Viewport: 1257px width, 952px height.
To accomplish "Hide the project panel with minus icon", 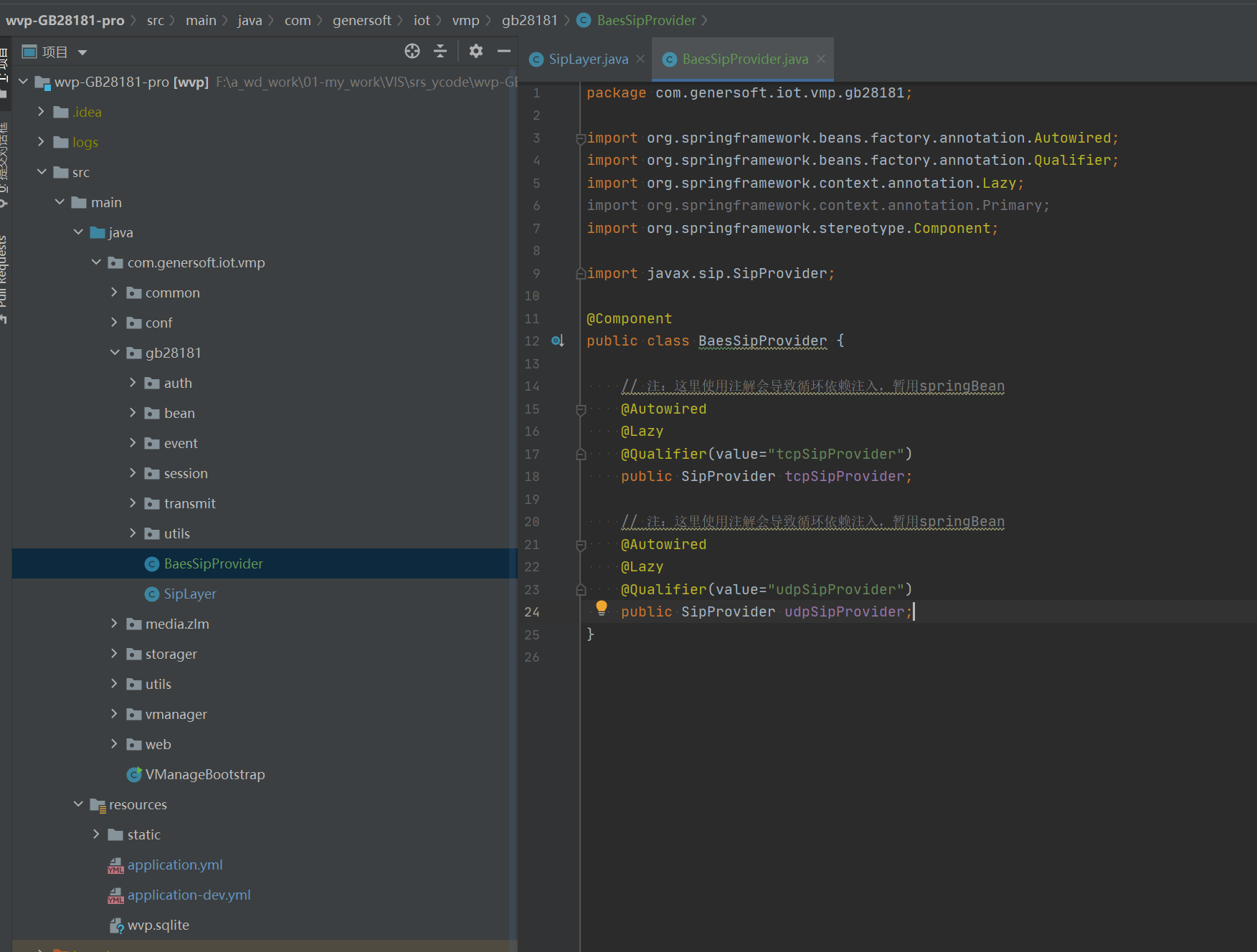I will pos(504,51).
